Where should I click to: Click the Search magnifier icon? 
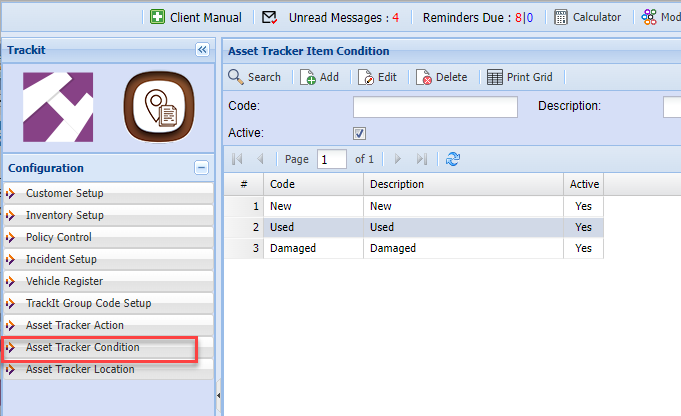tap(236, 77)
